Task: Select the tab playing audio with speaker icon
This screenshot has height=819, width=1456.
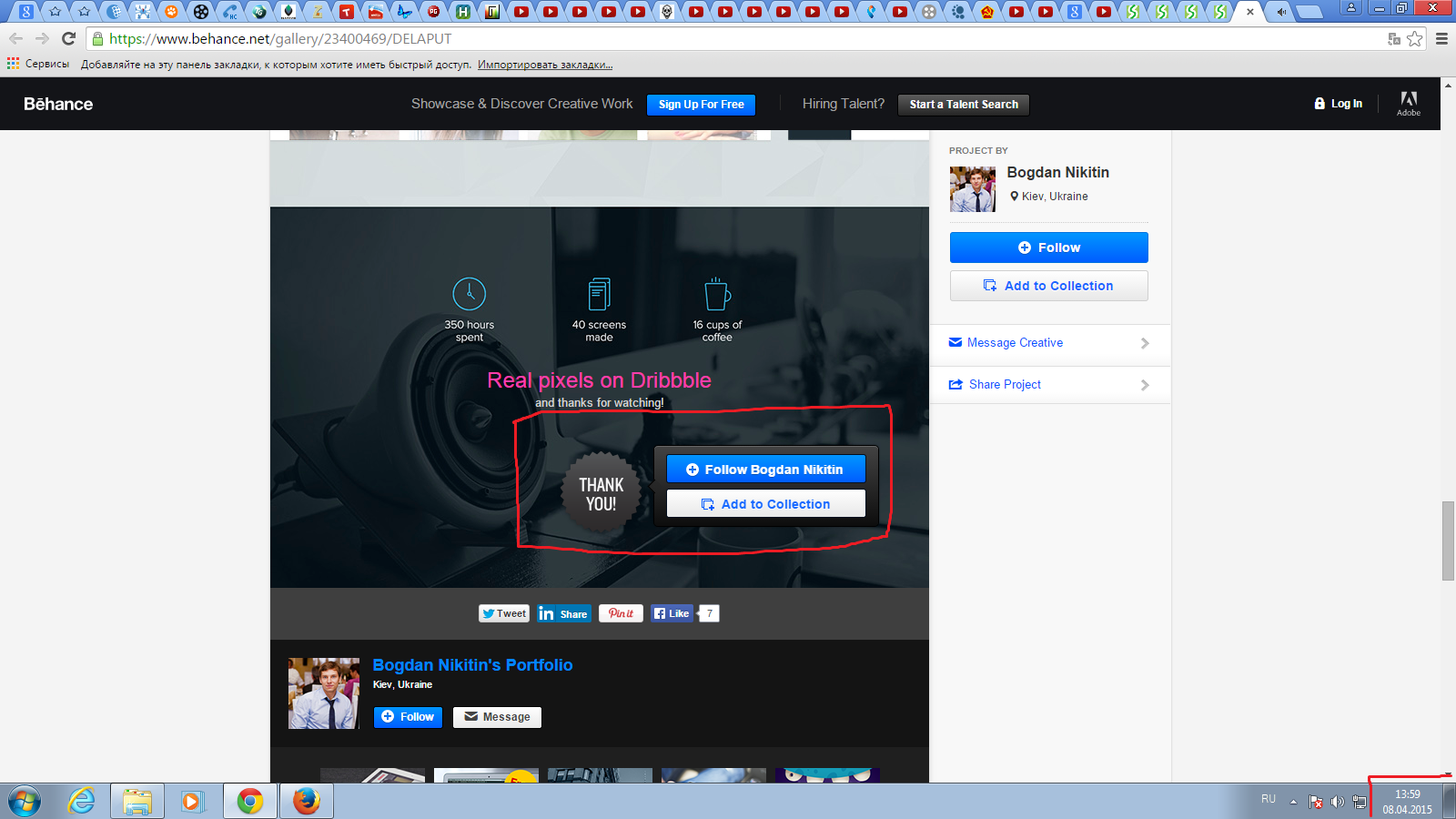Action: (x=1280, y=12)
